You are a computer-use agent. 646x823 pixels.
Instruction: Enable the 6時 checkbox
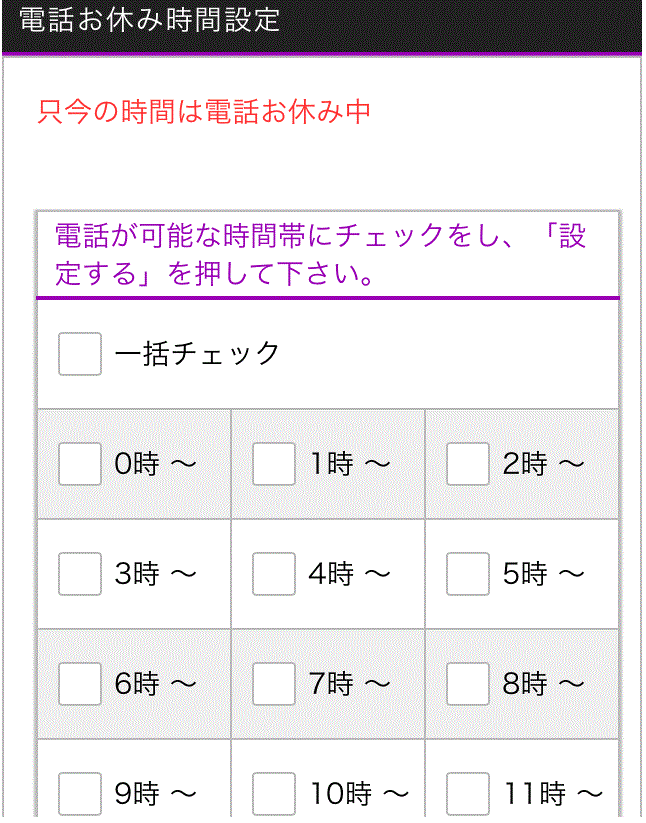(80, 684)
